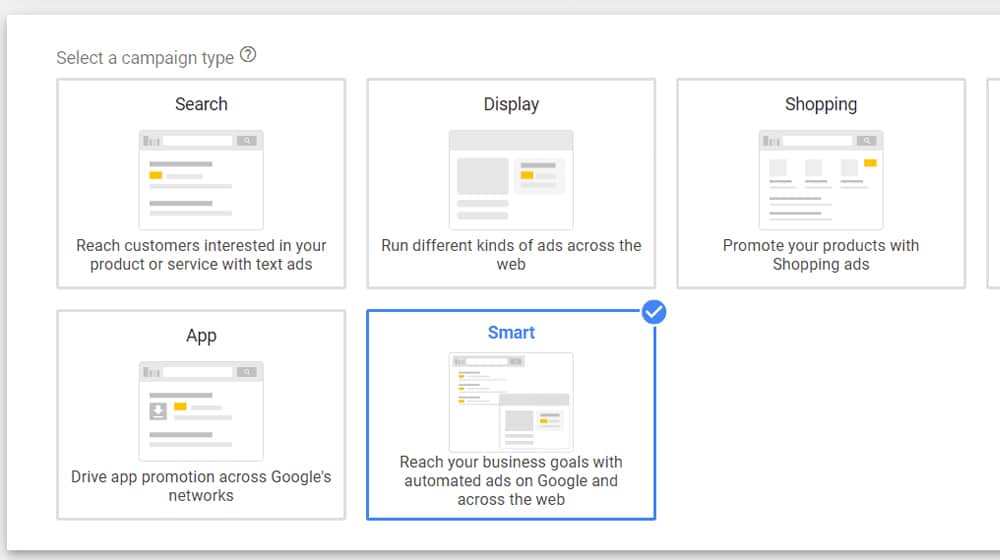Click the Search card illustration

pos(201,180)
